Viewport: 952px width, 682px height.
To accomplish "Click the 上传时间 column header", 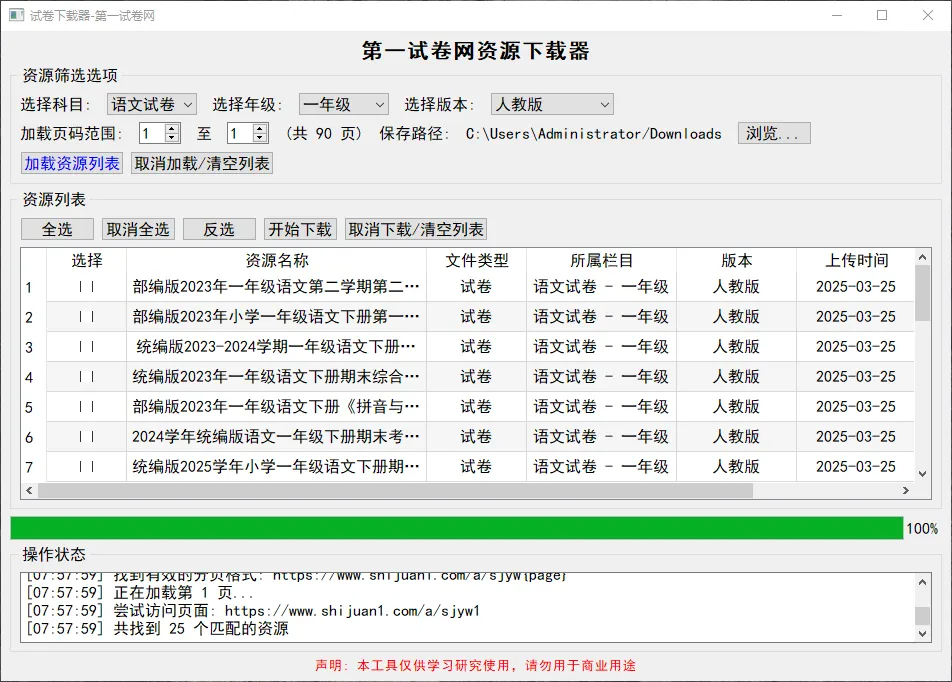I will pos(856,261).
